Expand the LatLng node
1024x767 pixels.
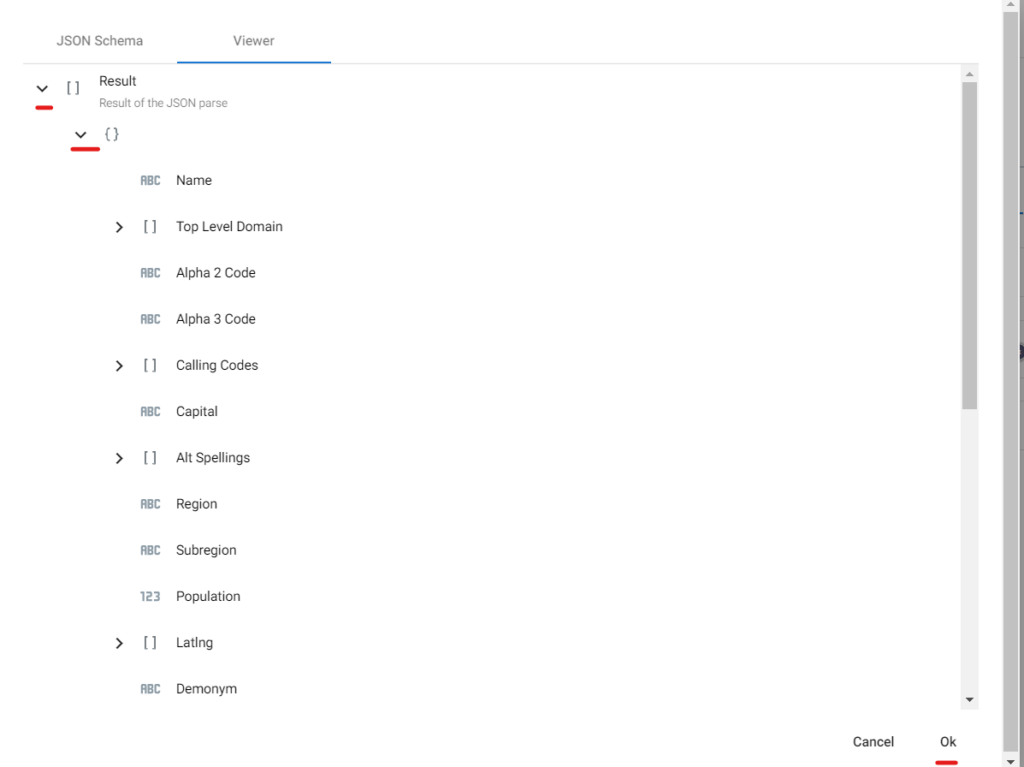119,642
